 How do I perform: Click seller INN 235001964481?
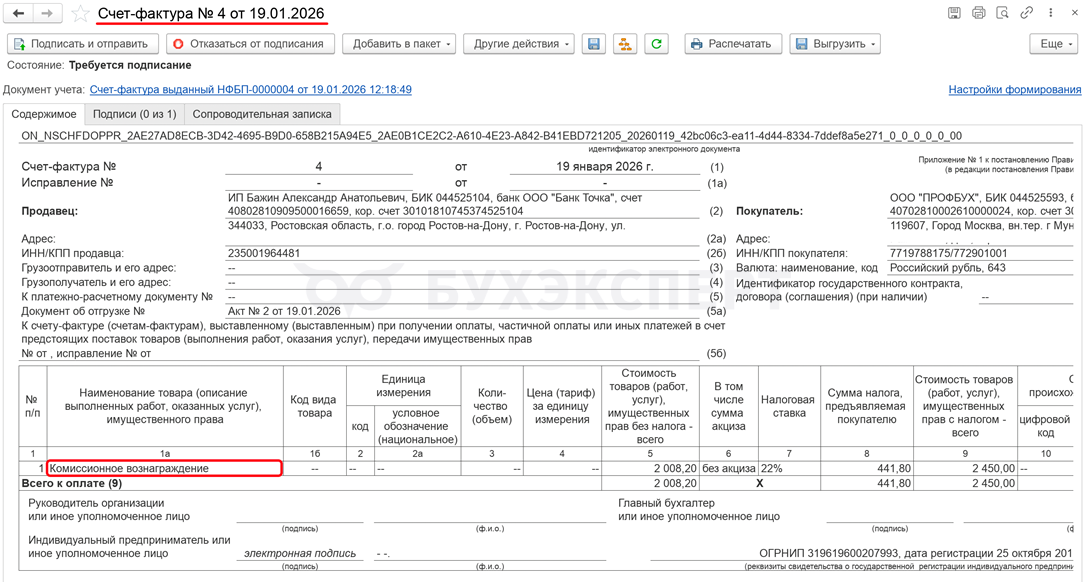264,253
